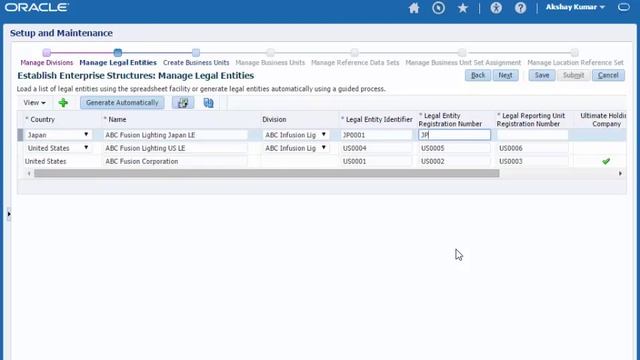Click Ultimate Holding Company column header

[x=602, y=120]
